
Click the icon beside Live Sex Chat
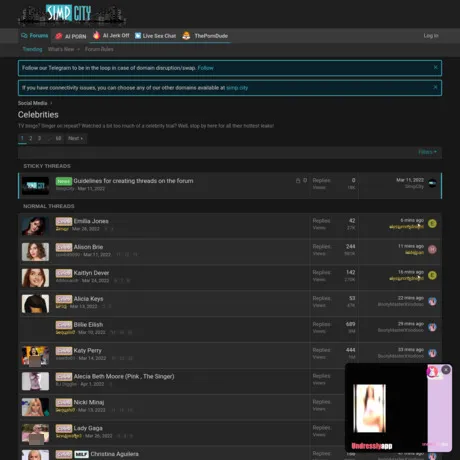(x=138, y=36)
